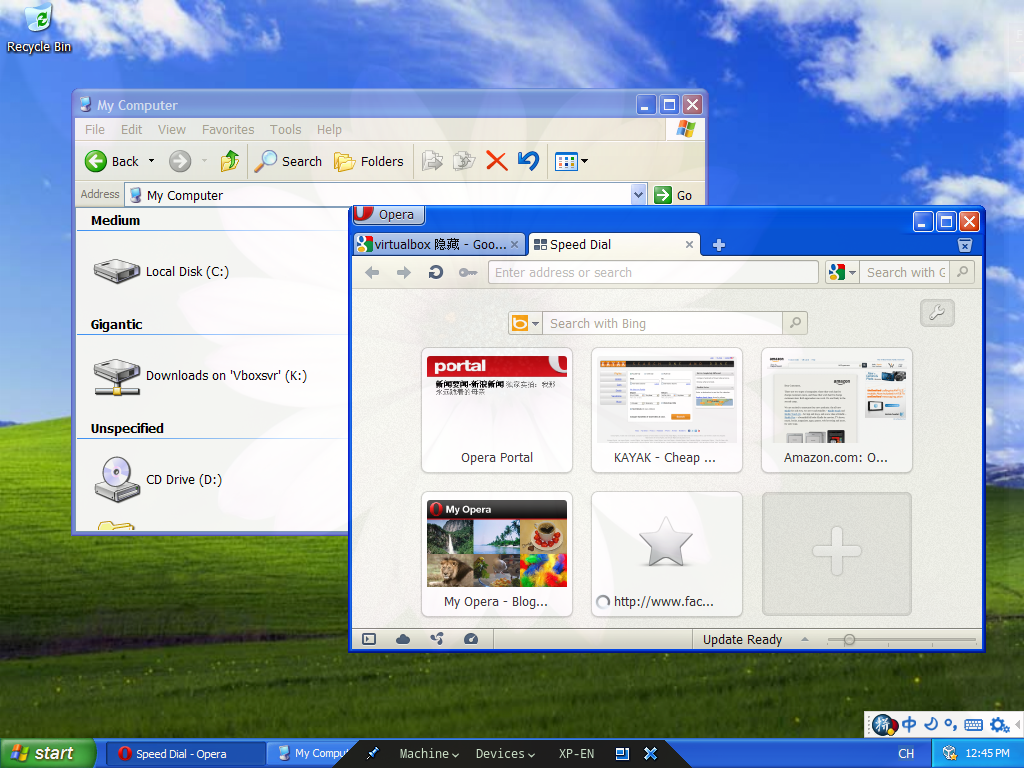Viewport: 1024px width, 768px height.
Task: Open the File menu in My Computer
Action: point(95,129)
